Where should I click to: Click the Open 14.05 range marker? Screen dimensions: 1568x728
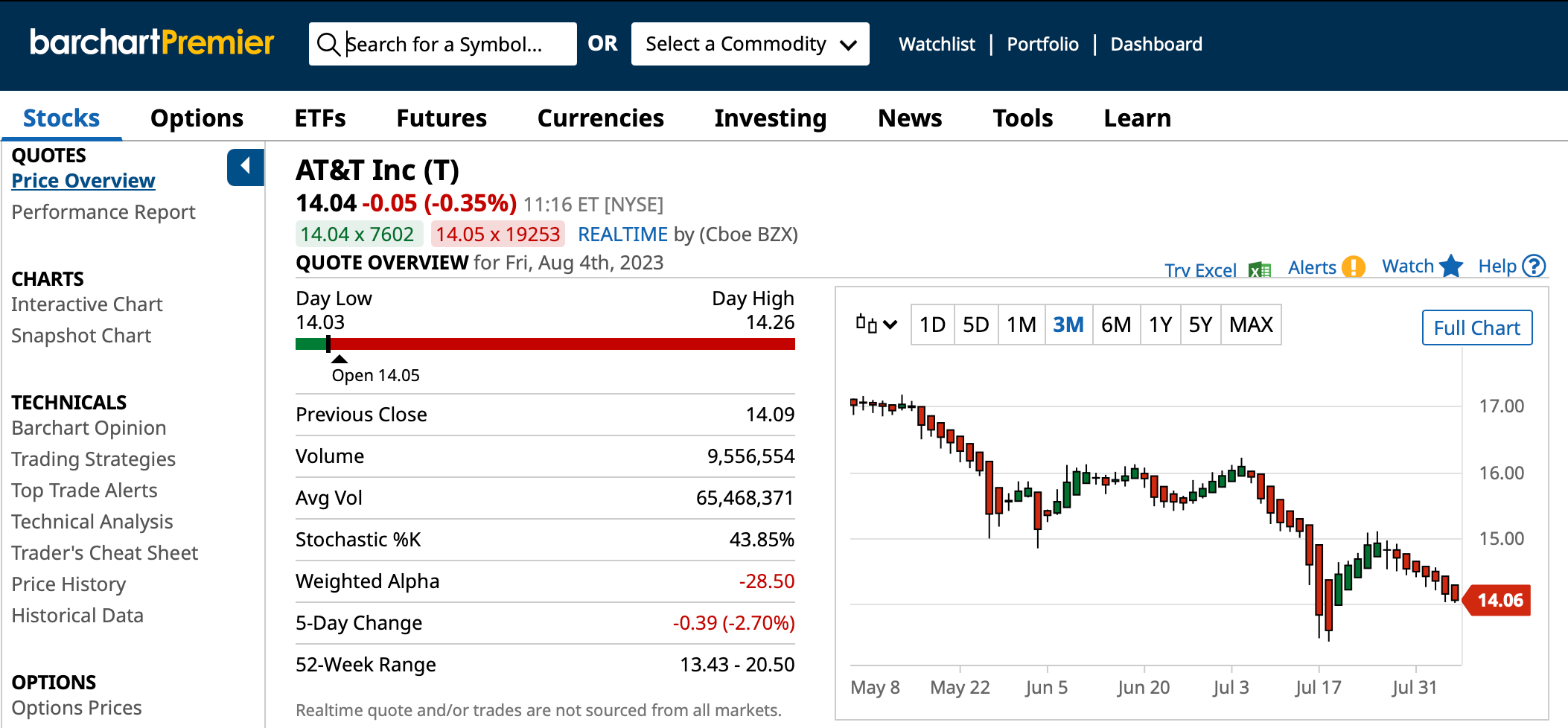[375, 370]
